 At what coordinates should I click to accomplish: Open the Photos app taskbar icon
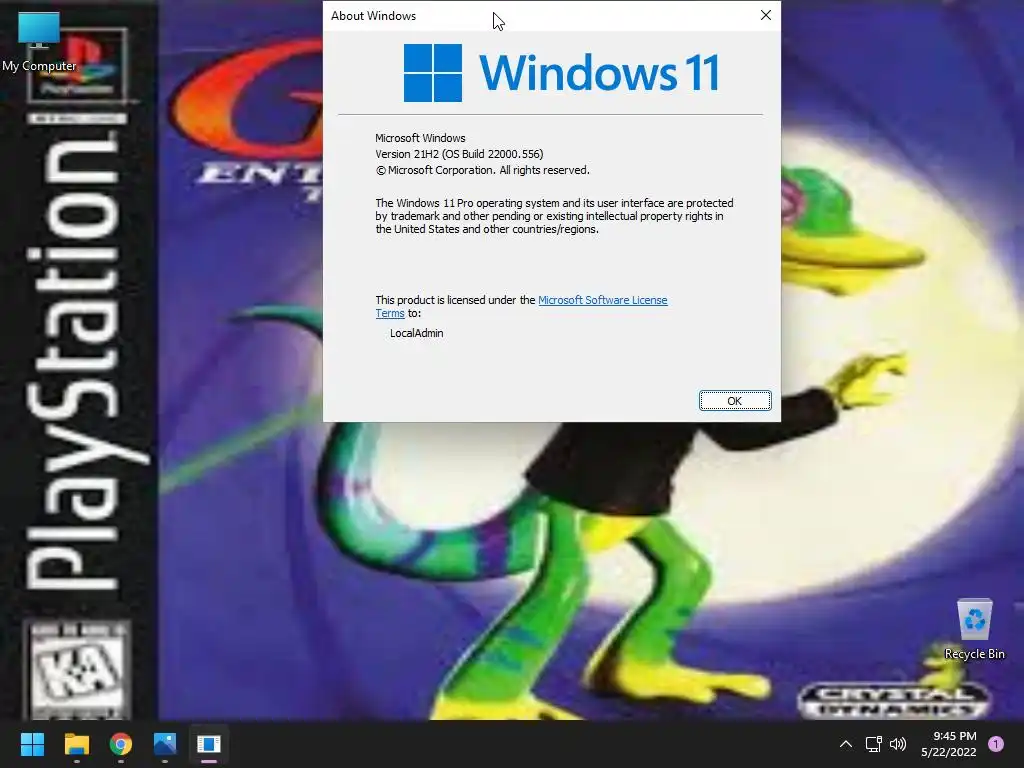click(165, 744)
